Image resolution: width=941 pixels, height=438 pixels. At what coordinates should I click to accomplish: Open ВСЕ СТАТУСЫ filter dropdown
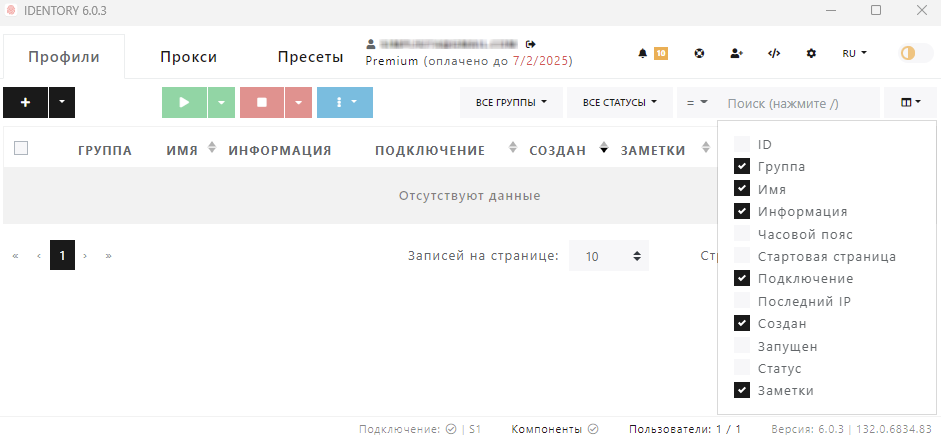pos(620,103)
